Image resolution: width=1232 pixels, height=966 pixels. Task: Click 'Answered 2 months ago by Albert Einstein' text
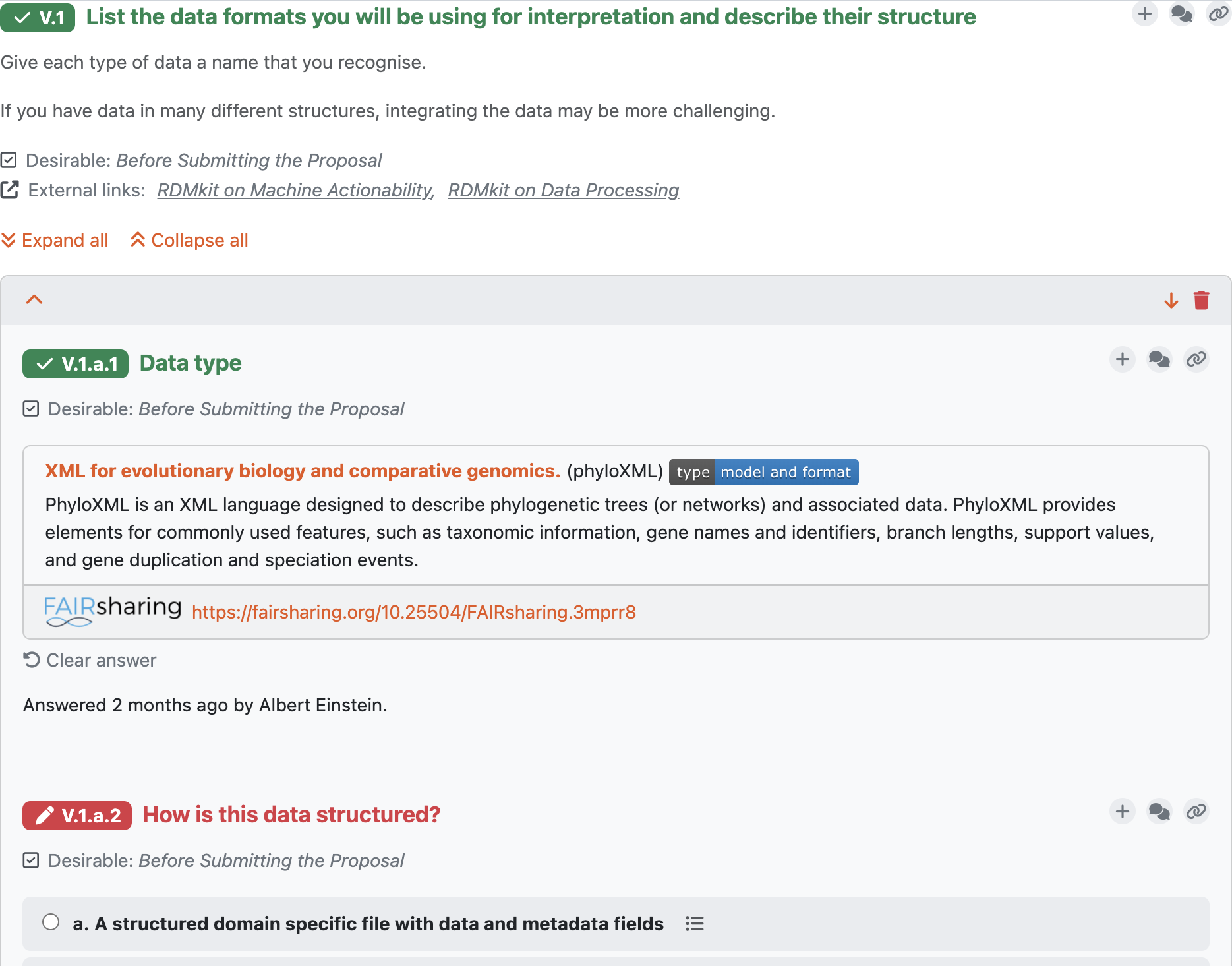click(x=205, y=705)
